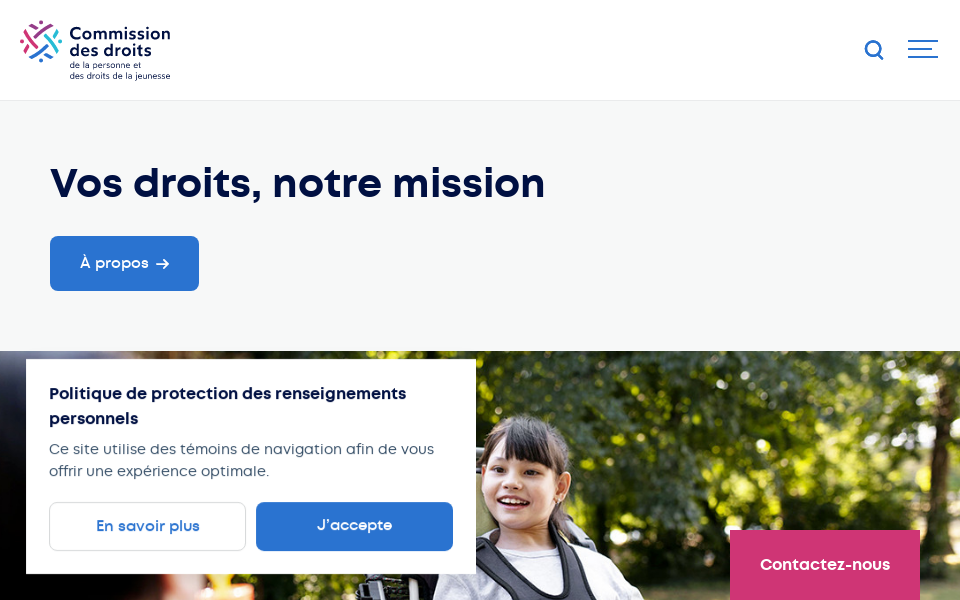Click the trees in hero photo background
The width and height of the screenshot is (960, 600).
pos(735,429)
